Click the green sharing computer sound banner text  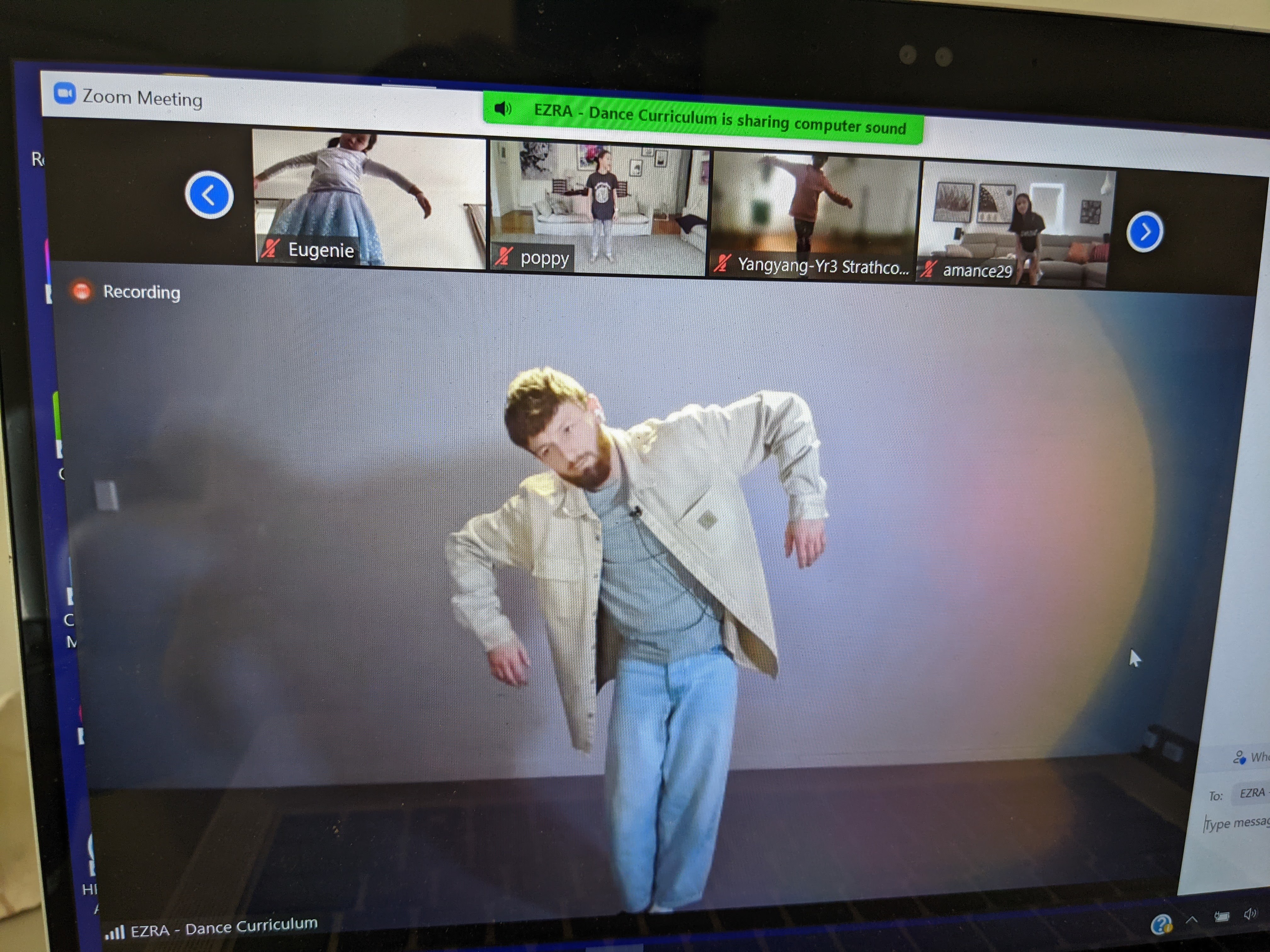pyautogui.click(x=719, y=119)
